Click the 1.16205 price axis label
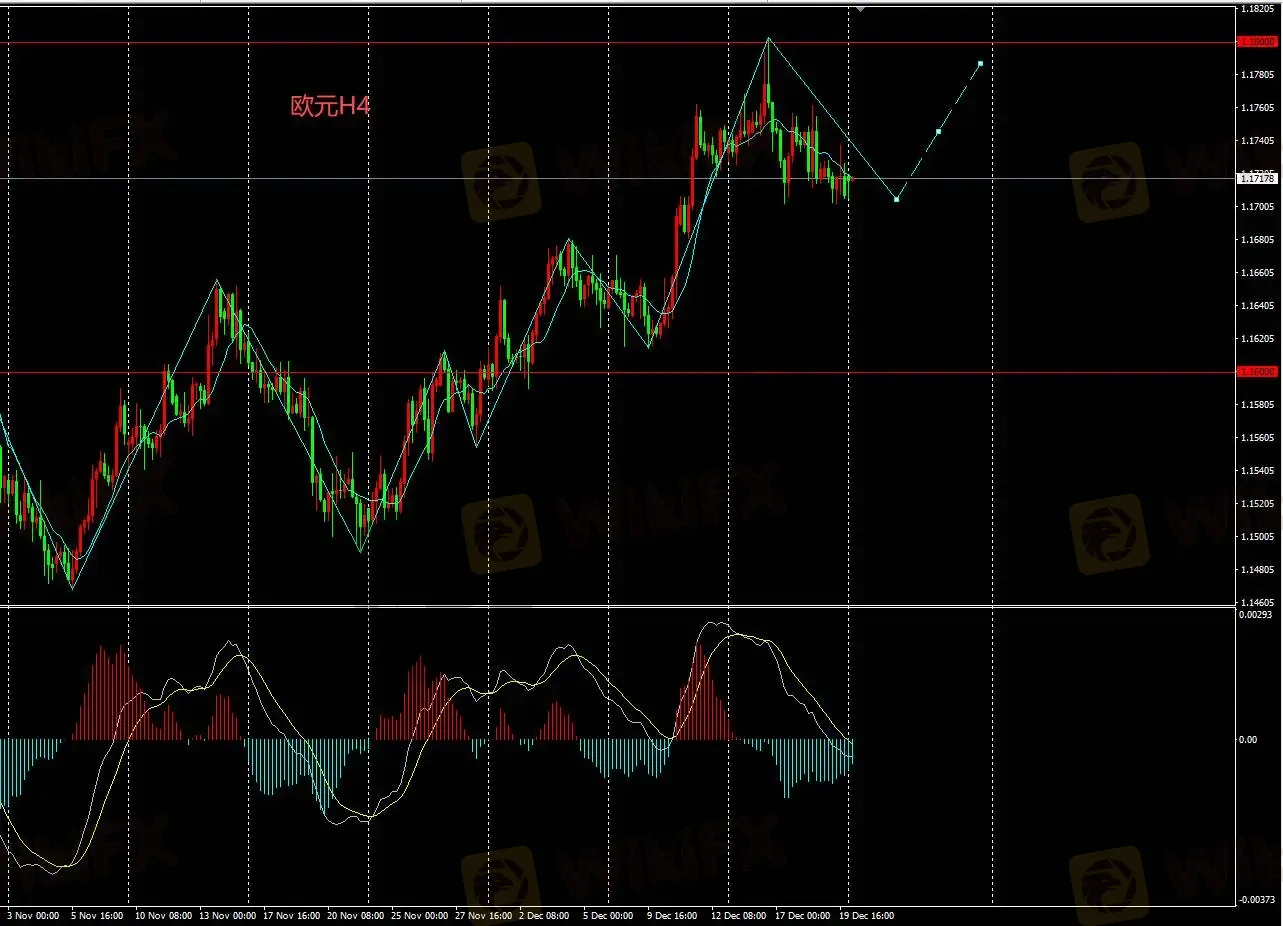The image size is (1283, 926). click(x=1258, y=339)
